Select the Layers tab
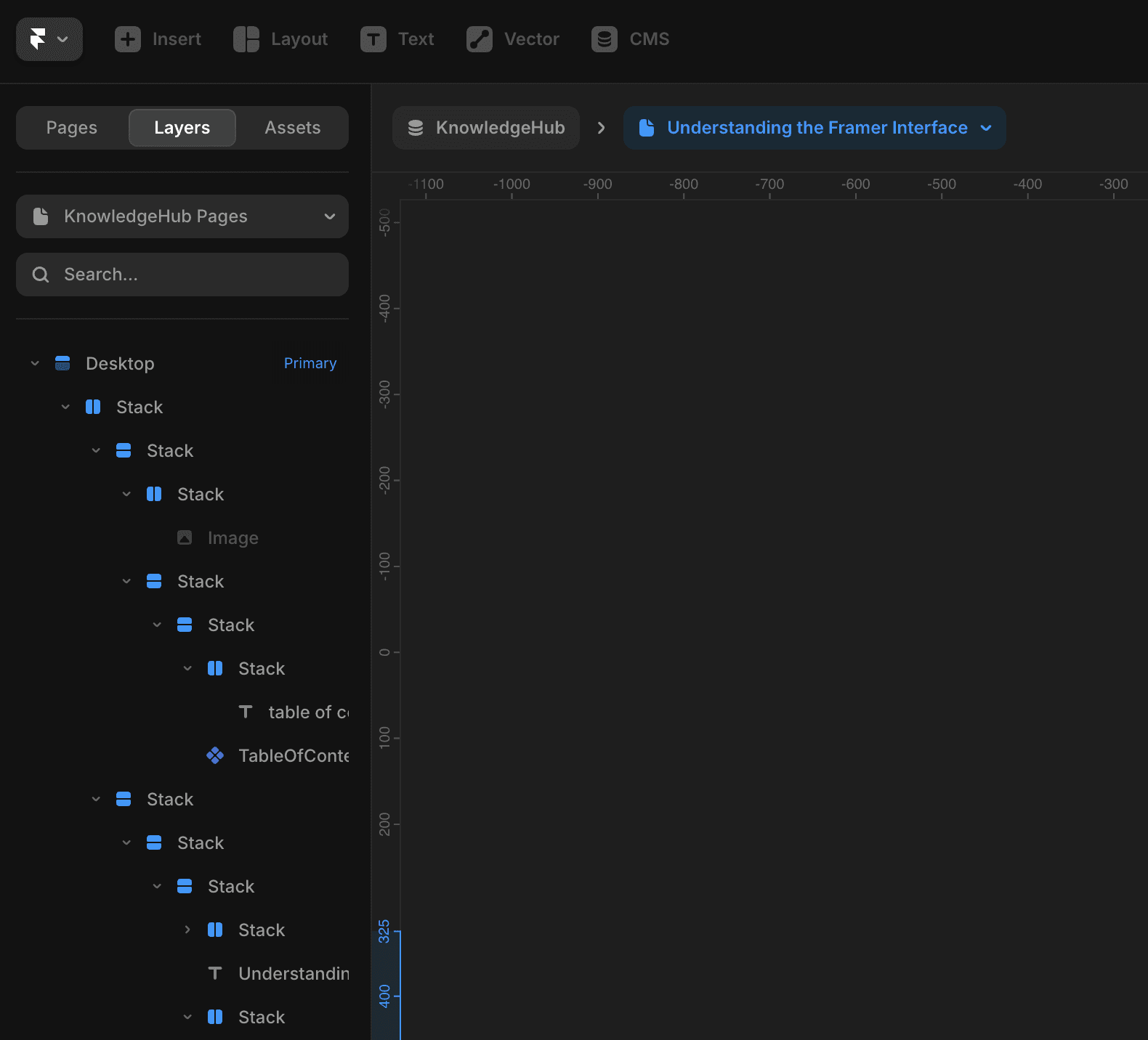 182,128
